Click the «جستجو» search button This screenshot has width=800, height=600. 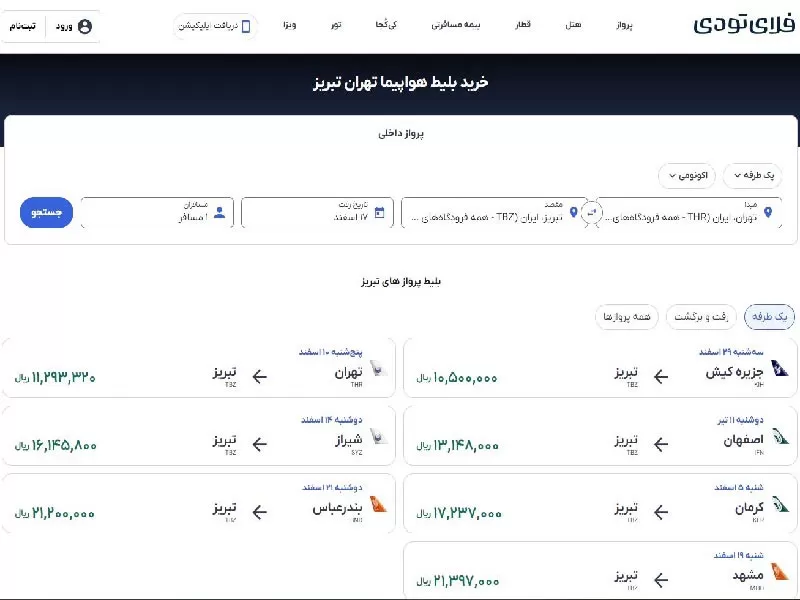pyautogui.click(x=45, y=212)
